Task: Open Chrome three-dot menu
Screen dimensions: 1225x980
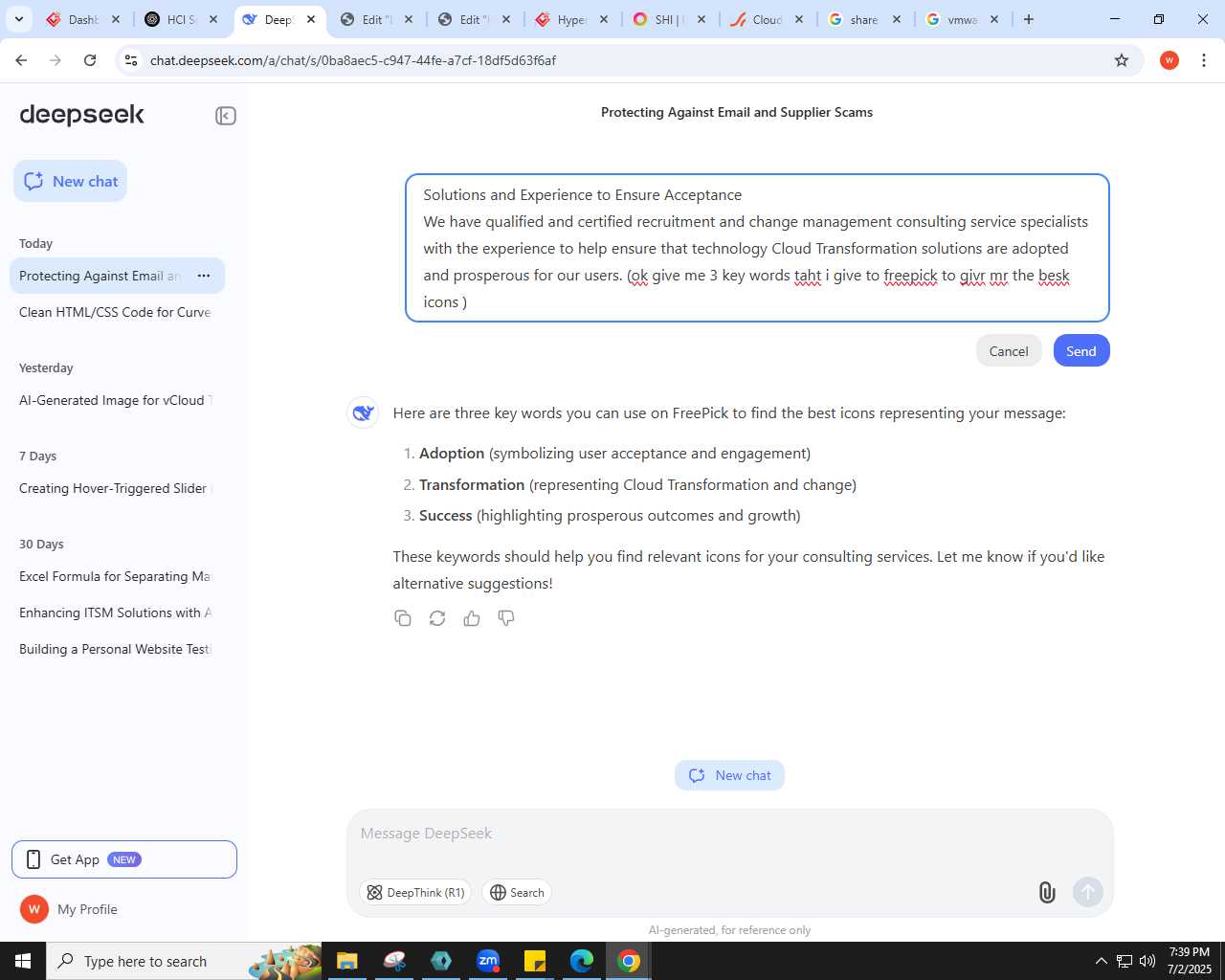Action: (x=1204, y=60)
